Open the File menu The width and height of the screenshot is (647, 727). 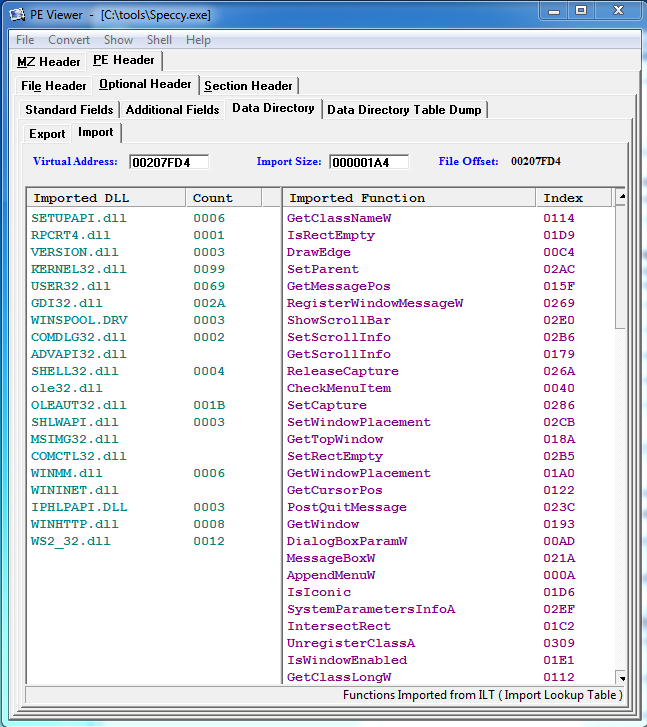[25, 40]
